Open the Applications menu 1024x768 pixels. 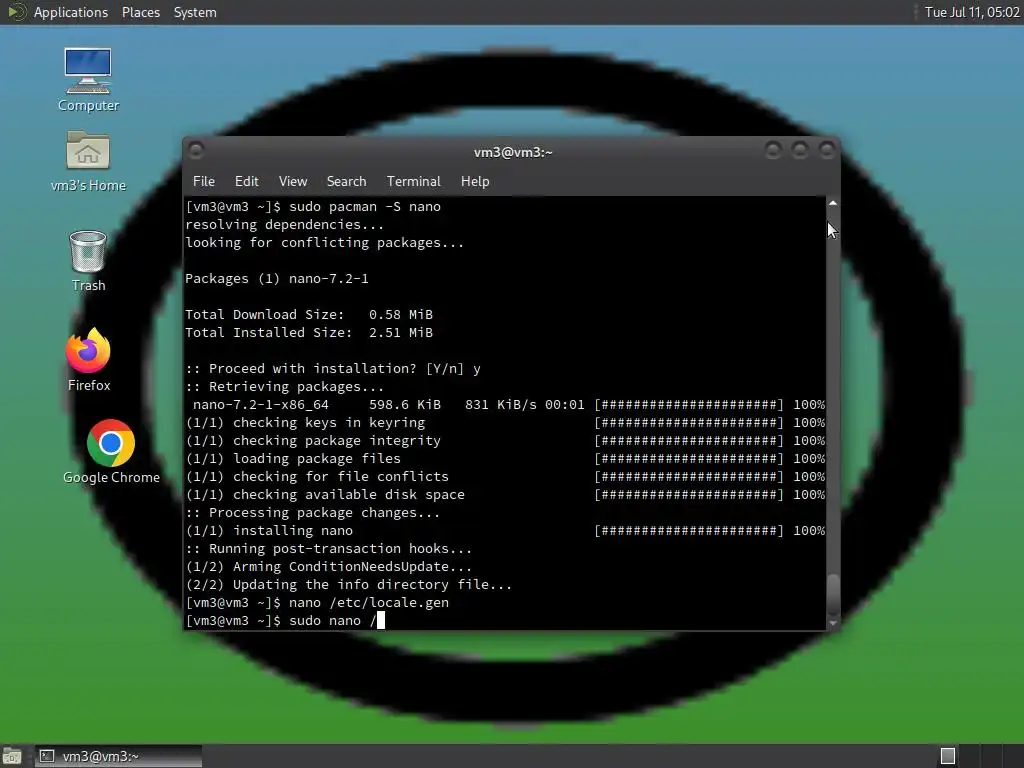(x=71, y=12)
